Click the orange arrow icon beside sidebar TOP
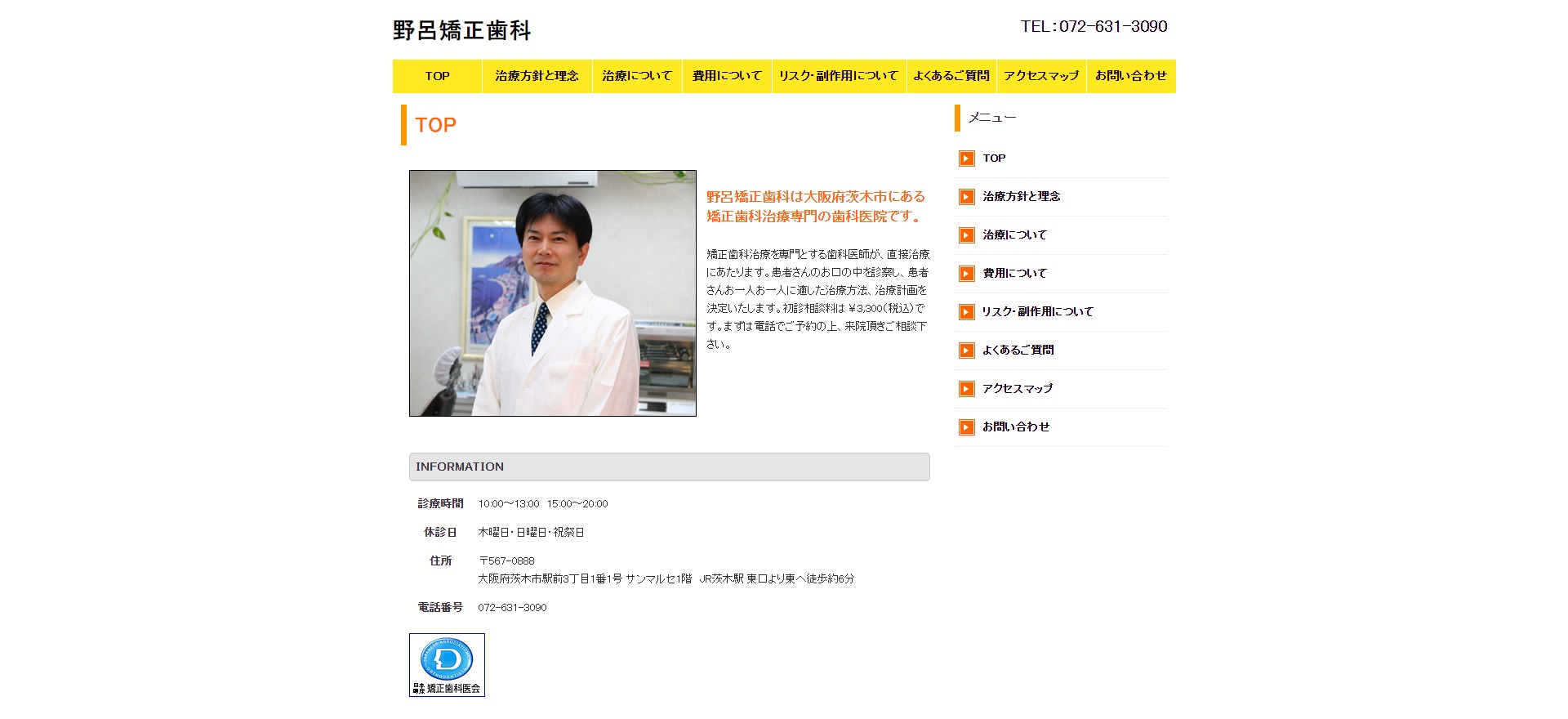1568x719 pixels. click(x=967, y=159)
